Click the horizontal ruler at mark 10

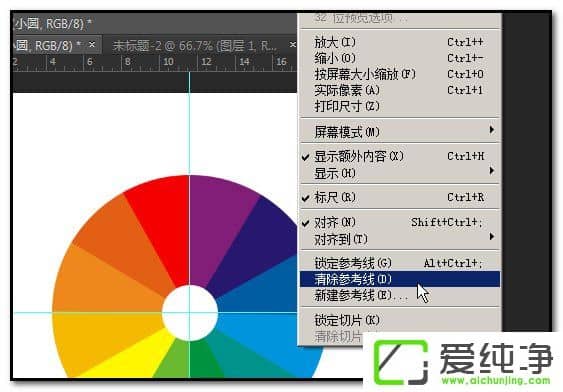click(168, 62)
